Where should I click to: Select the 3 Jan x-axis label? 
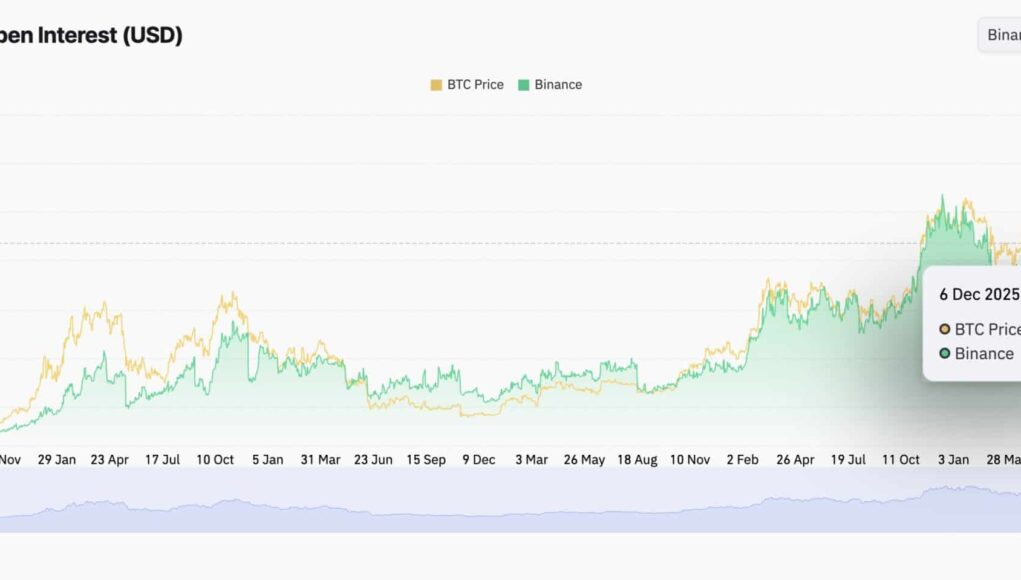(x=953, y=460)
